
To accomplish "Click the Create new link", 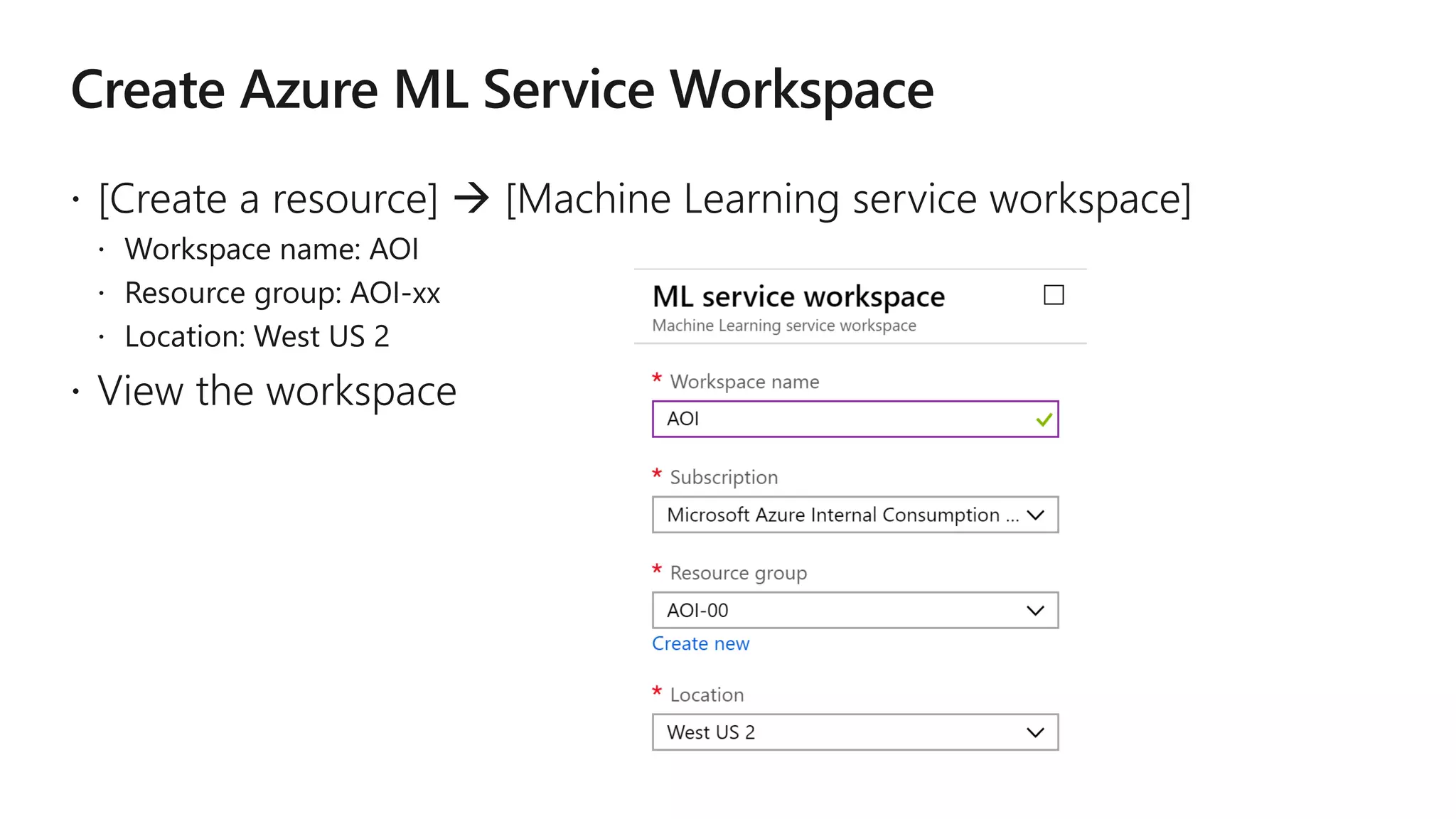I will (700, 643).
